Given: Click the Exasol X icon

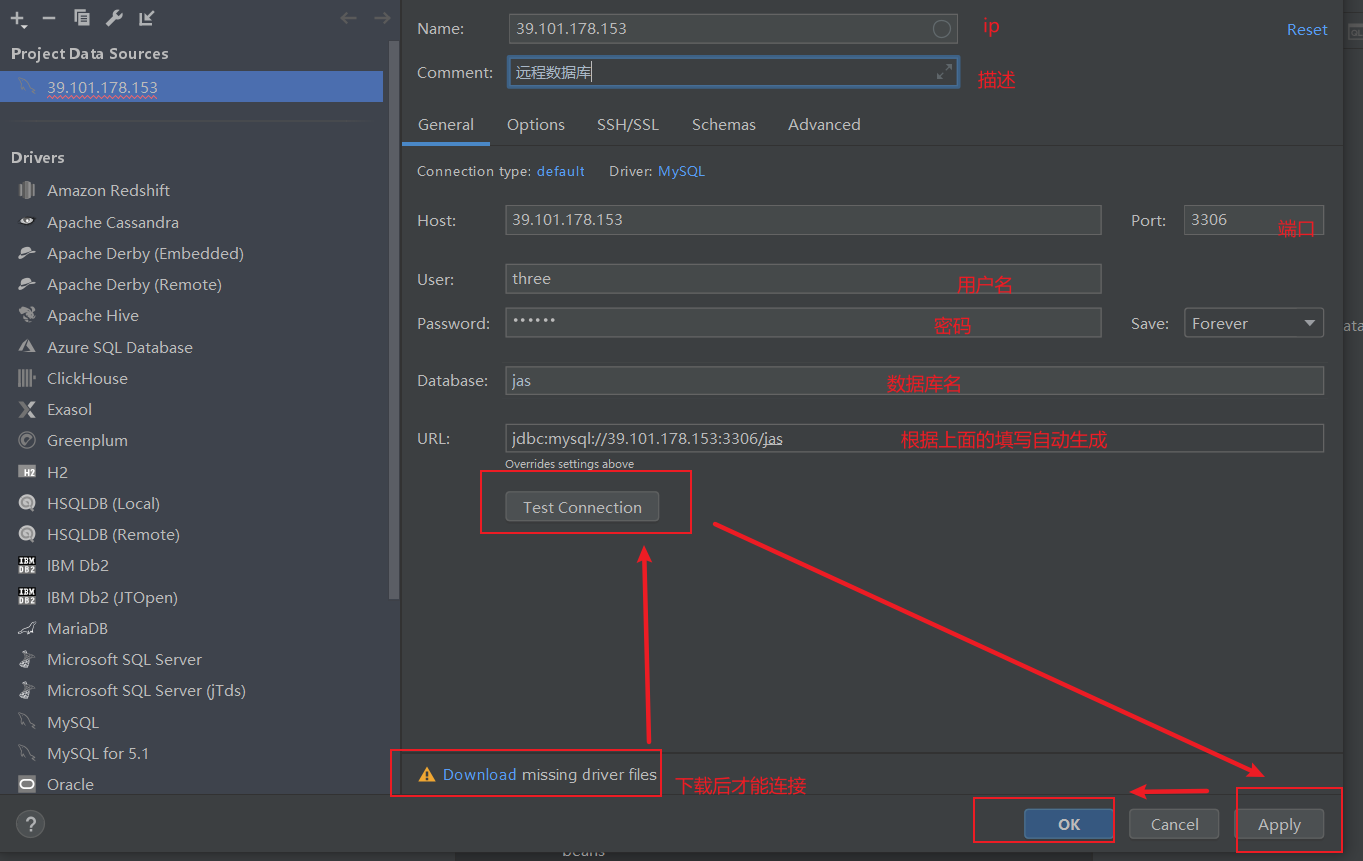Looking at the screenshot, I should pos(27,409).
